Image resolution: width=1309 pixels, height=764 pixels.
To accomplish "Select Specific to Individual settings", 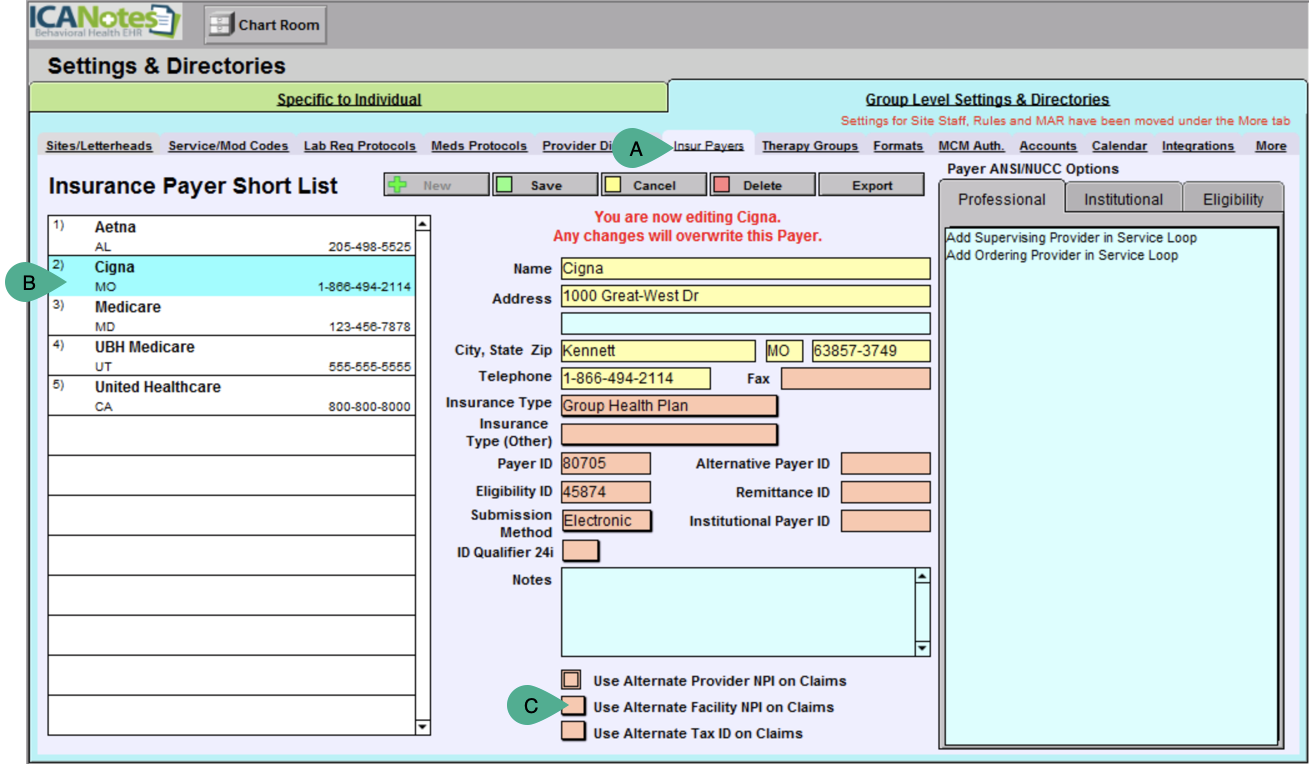I will click(349, 99).
